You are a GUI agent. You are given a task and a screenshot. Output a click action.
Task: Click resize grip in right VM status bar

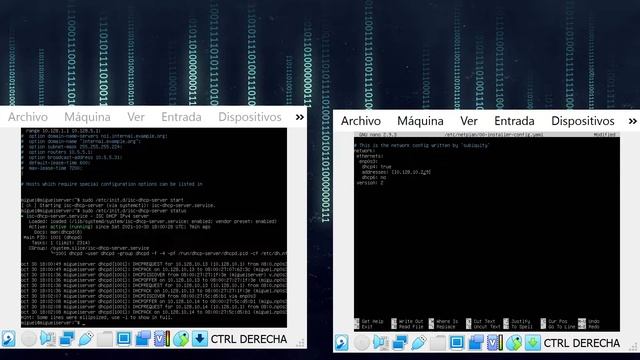[634, 347]
